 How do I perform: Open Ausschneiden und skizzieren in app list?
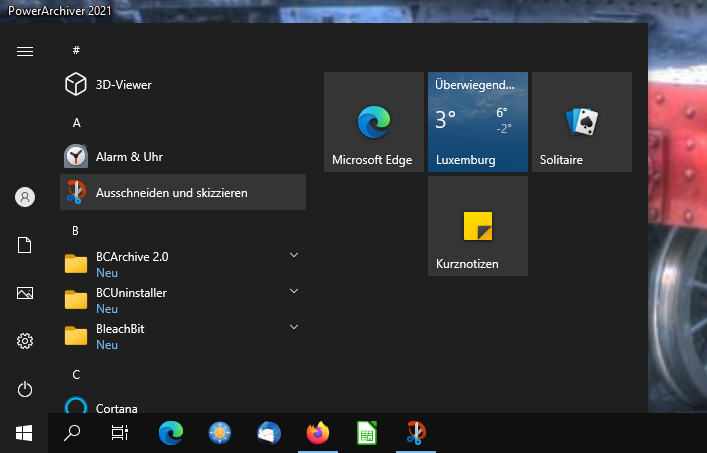coord(183,192)
